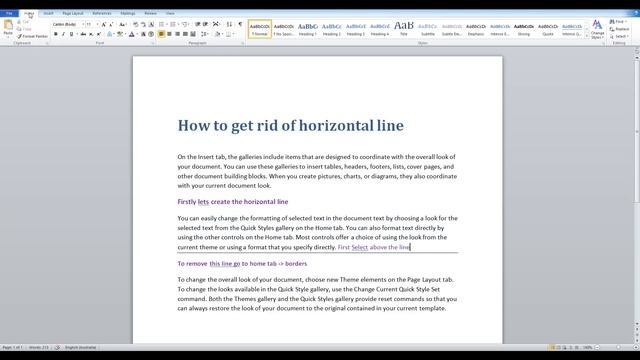Toggle Subscript formatting
640x360 pixels.
click(x=91, y=34)
